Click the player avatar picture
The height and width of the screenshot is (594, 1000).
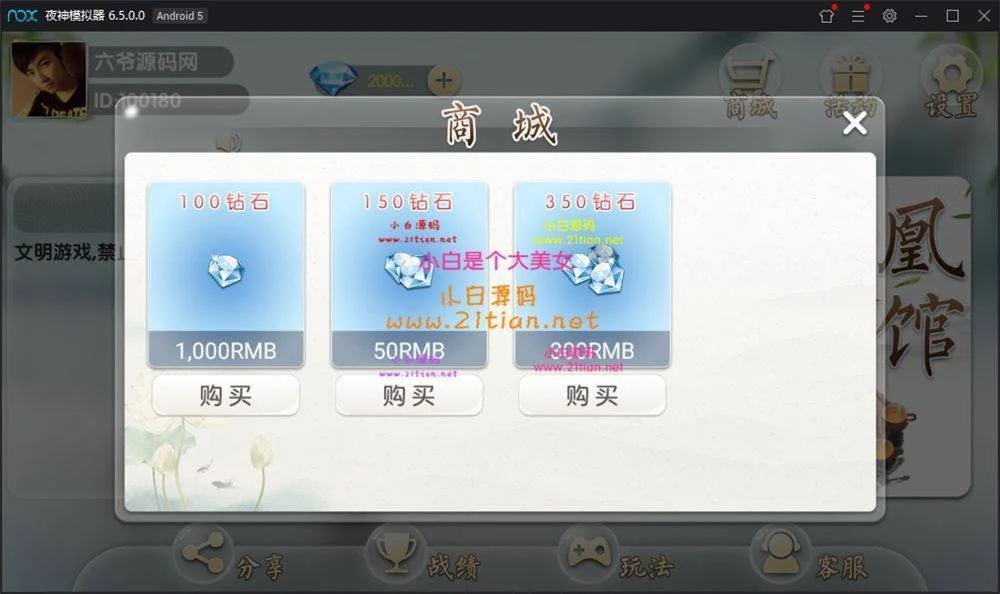click(x=48, y=80)
